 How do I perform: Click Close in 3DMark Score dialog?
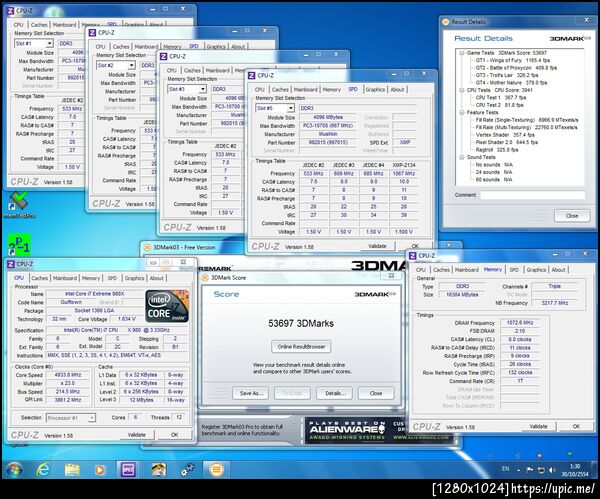[376, 393]
